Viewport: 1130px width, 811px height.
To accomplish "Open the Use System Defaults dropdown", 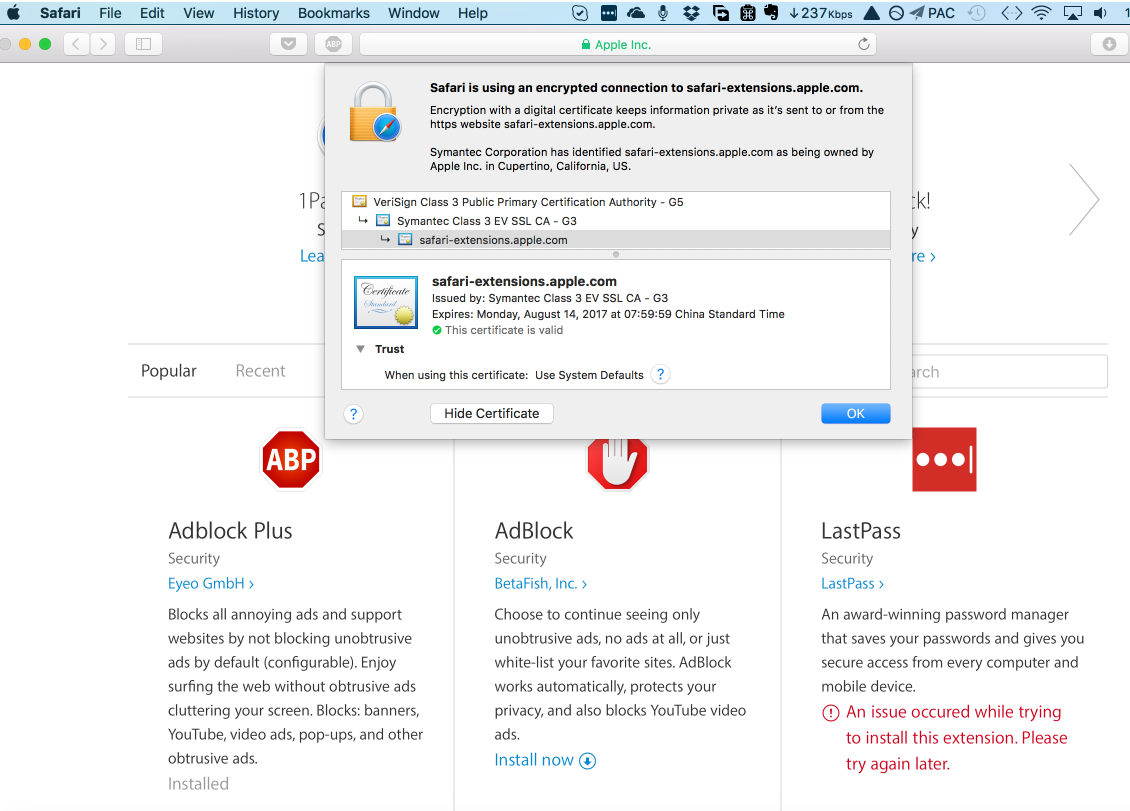I will pos(589,375).
